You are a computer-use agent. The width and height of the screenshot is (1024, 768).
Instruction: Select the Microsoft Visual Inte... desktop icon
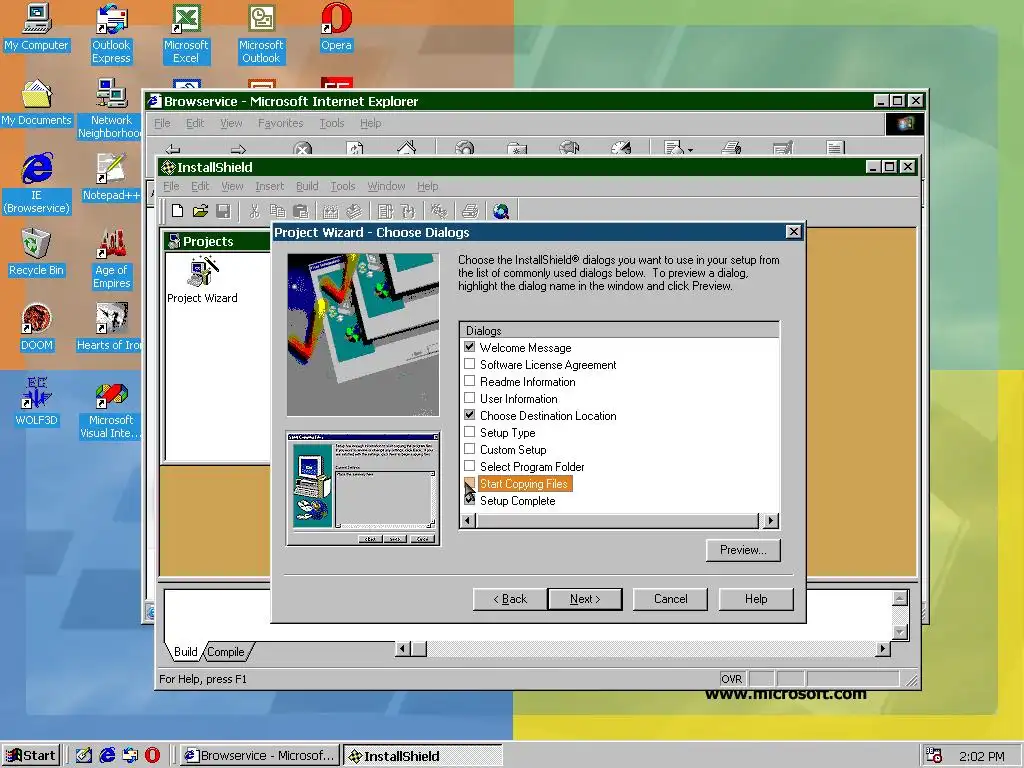coord(110,409)
